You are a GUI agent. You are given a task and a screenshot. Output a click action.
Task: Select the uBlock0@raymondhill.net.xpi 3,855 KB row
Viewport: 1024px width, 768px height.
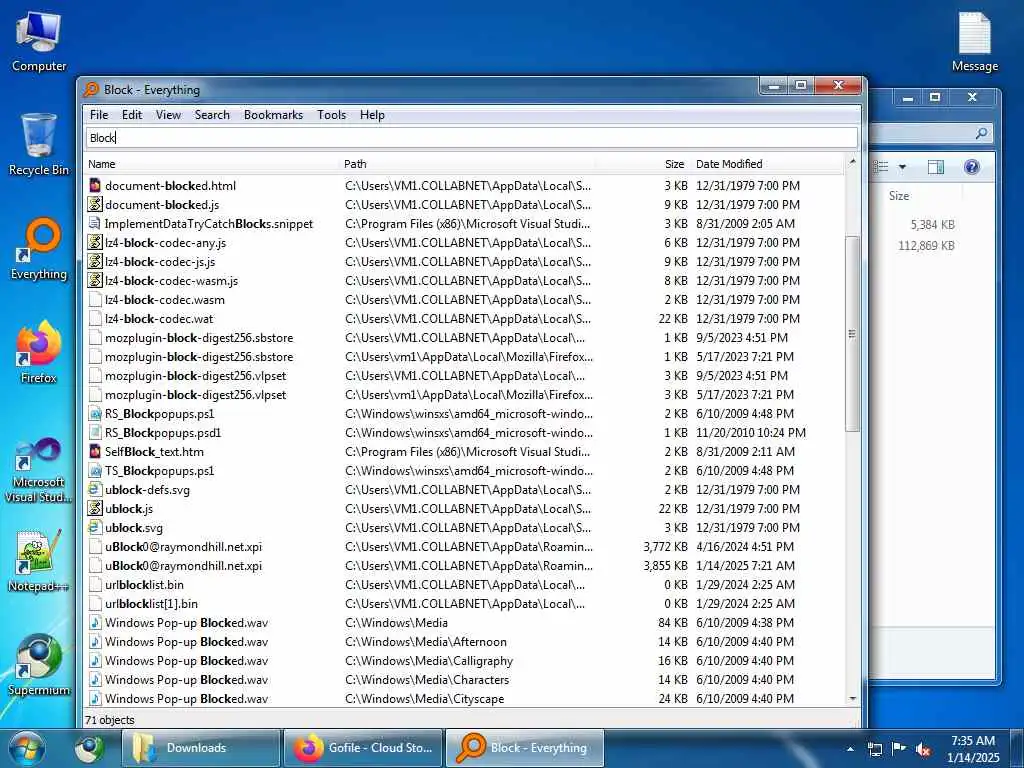(465, 566)
